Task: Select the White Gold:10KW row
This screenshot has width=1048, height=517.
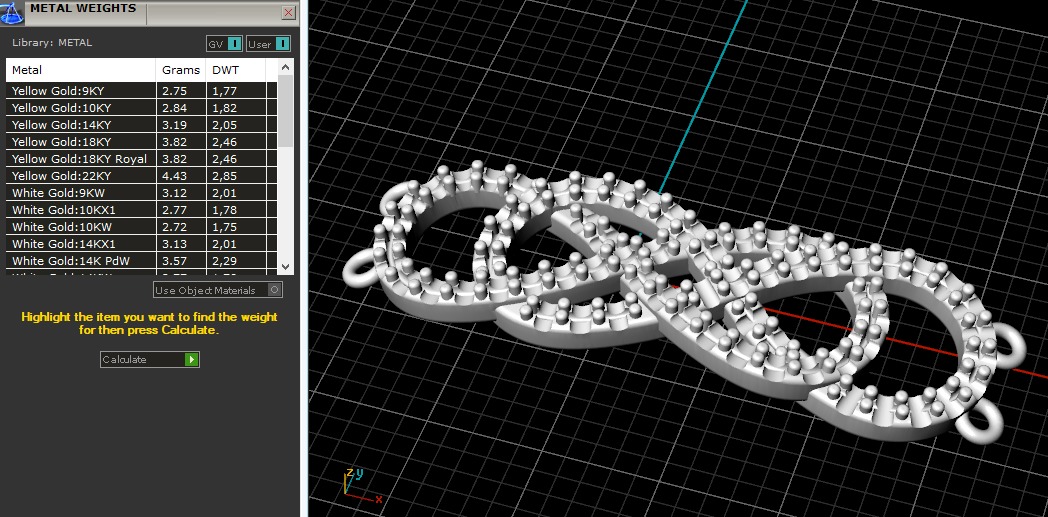Action: pyautogui.click(x=141, y=227)
